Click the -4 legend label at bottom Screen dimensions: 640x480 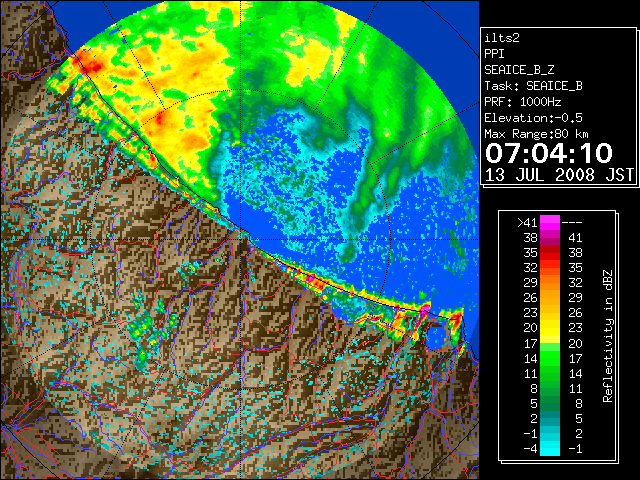[530, 449]
